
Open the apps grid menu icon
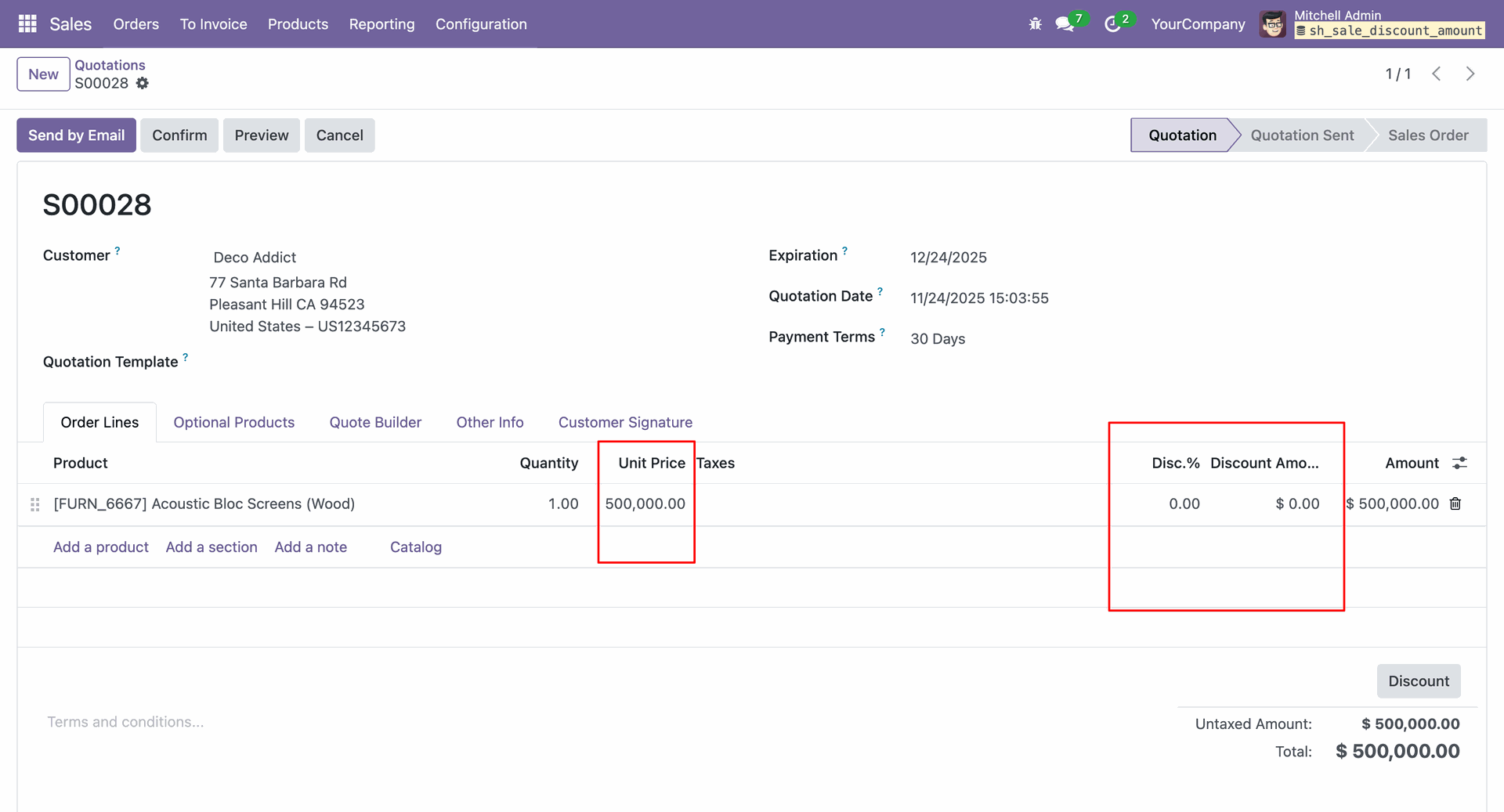pyautogui.click(x=27, y=23)
